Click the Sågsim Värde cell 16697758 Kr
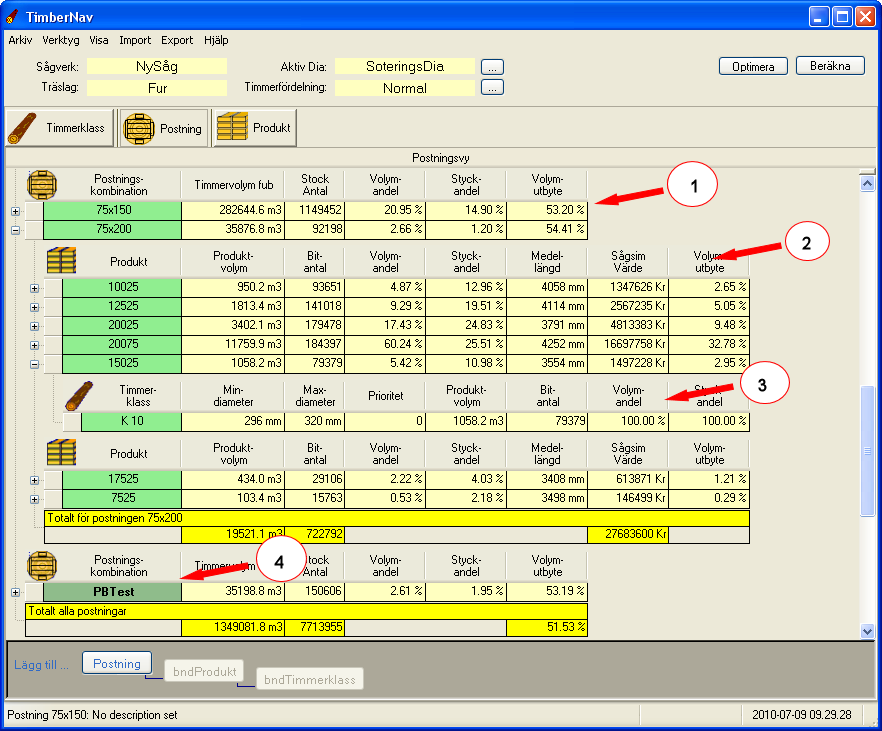882x731 pixels. click(628, 345)
